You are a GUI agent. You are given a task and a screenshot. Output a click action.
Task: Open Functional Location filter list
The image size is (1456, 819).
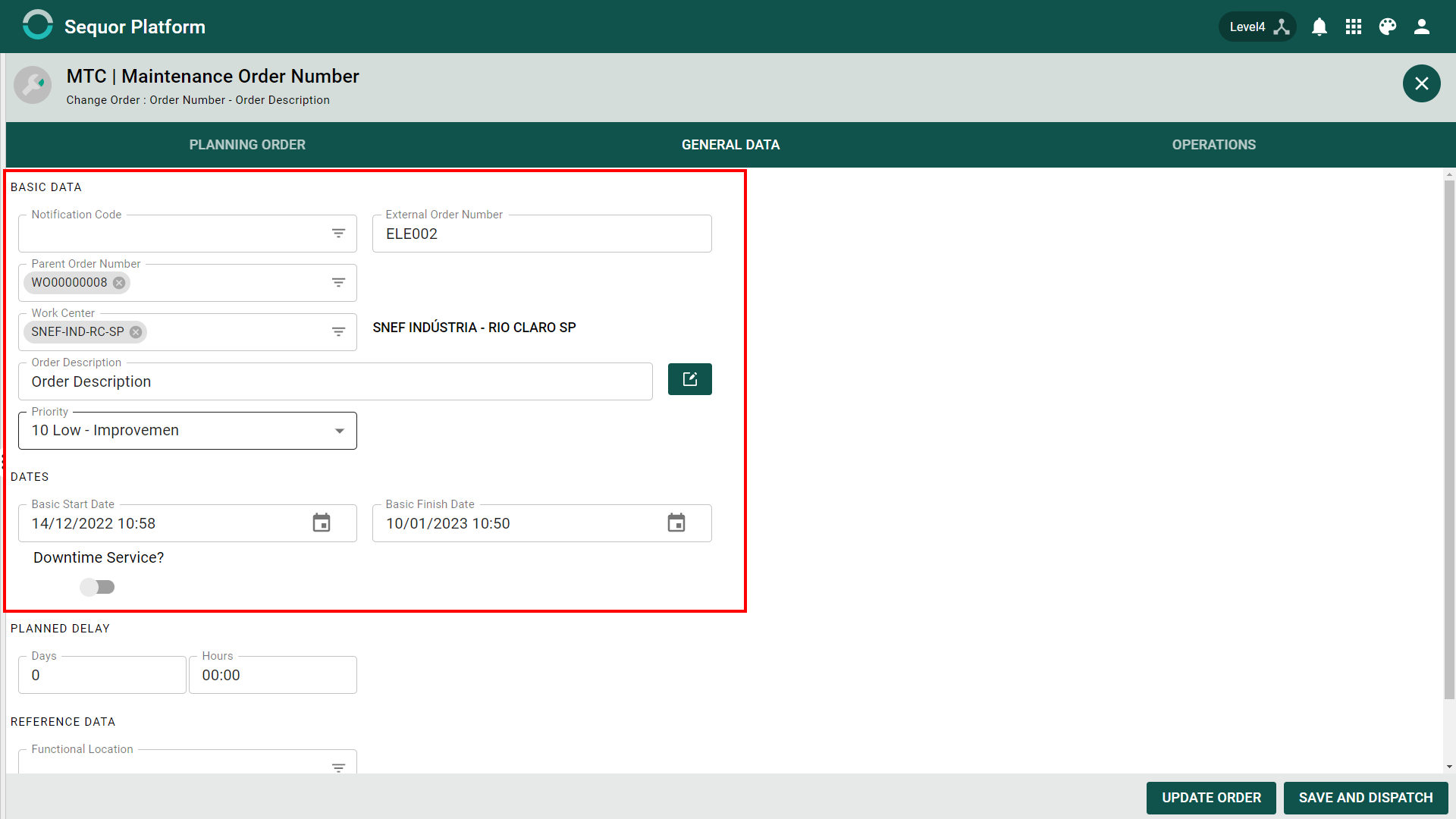point(338,767)
